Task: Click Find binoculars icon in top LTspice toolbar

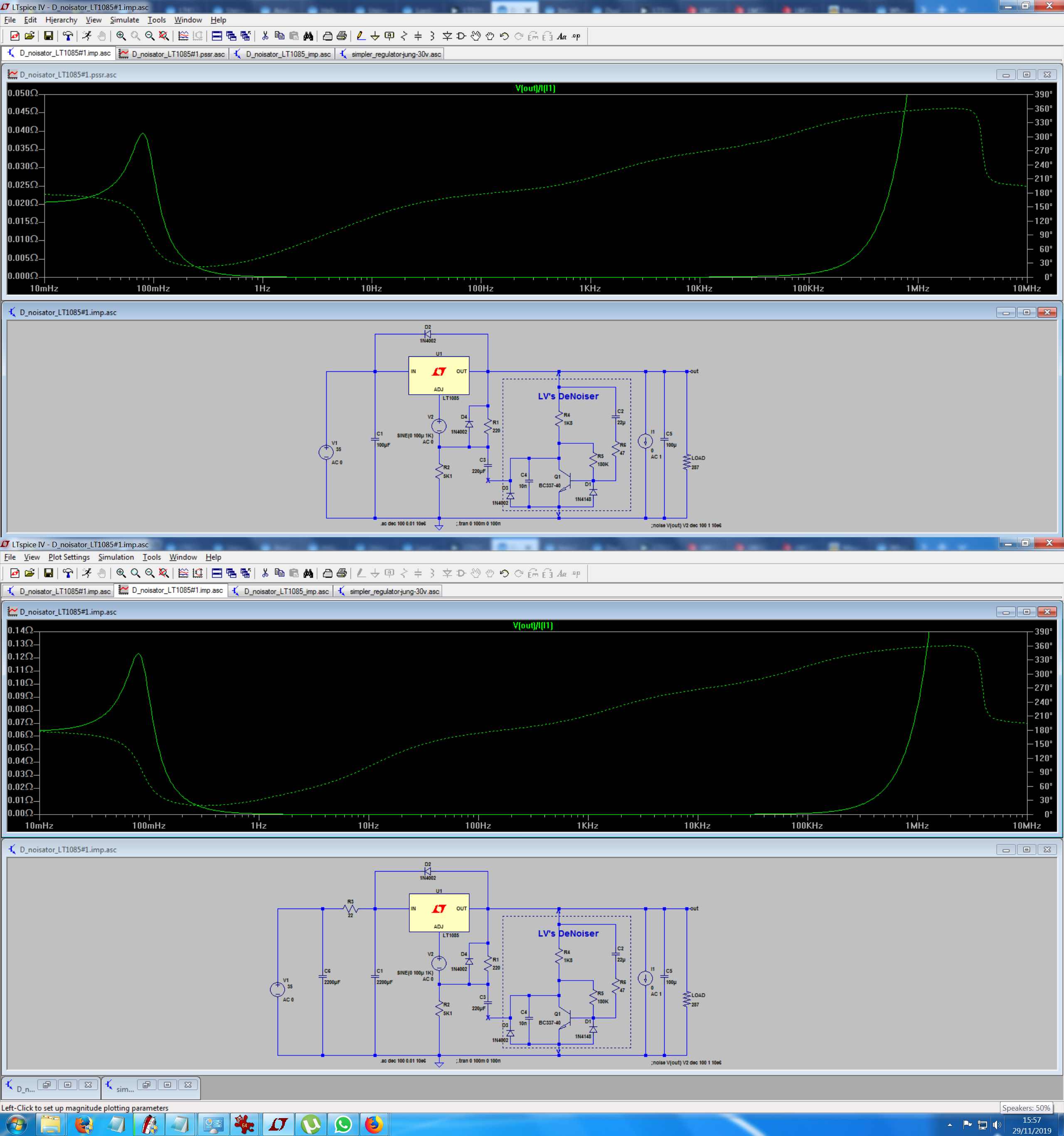Action: pos(308,36)
